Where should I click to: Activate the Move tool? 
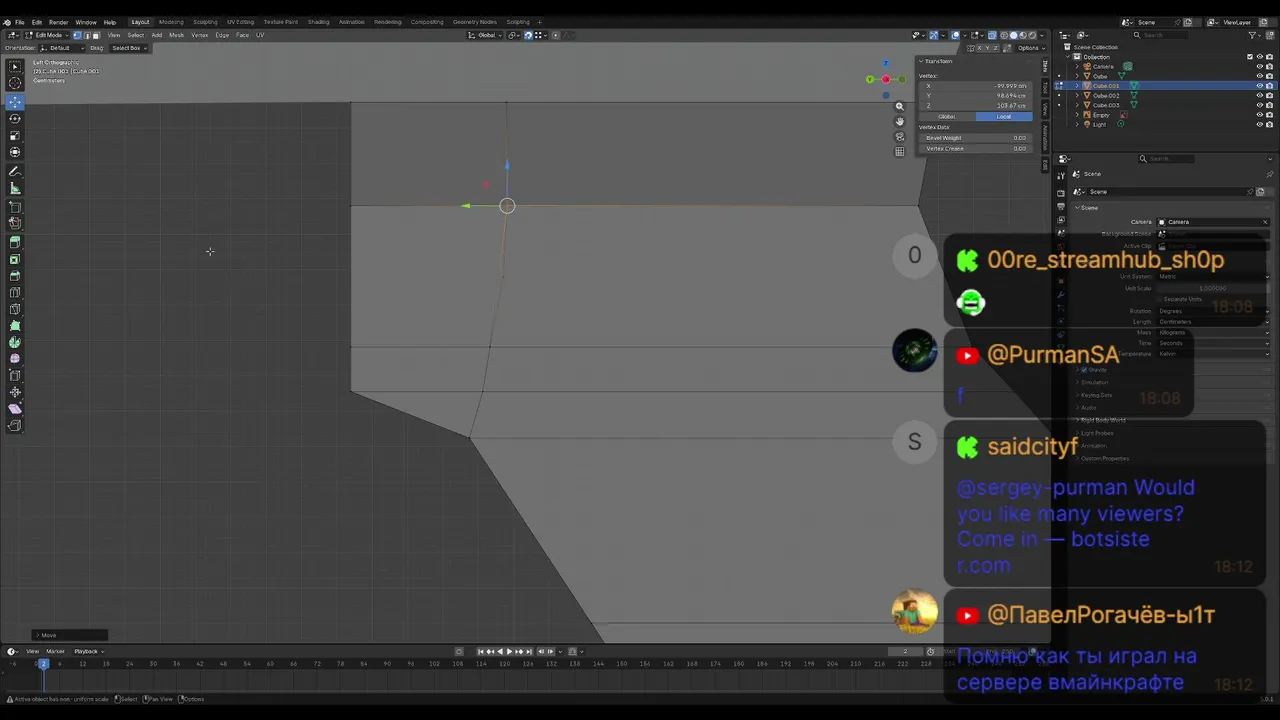coord(15,102)
